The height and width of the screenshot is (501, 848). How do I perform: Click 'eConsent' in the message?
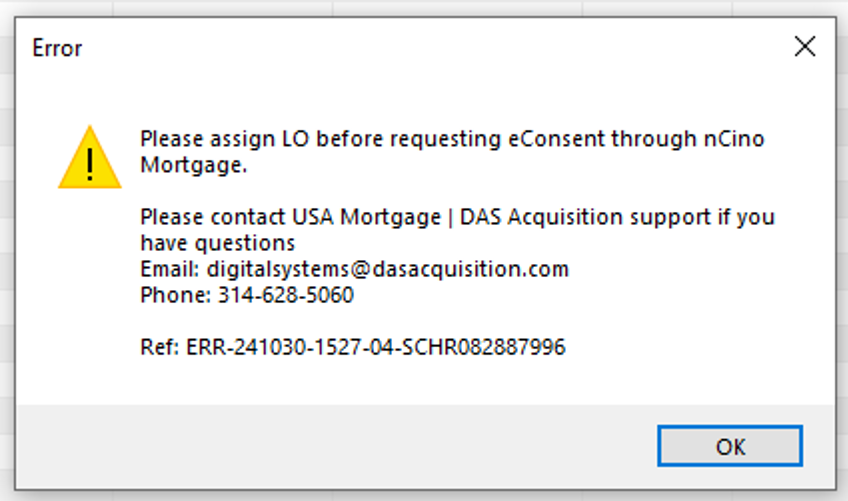point(556,139)
